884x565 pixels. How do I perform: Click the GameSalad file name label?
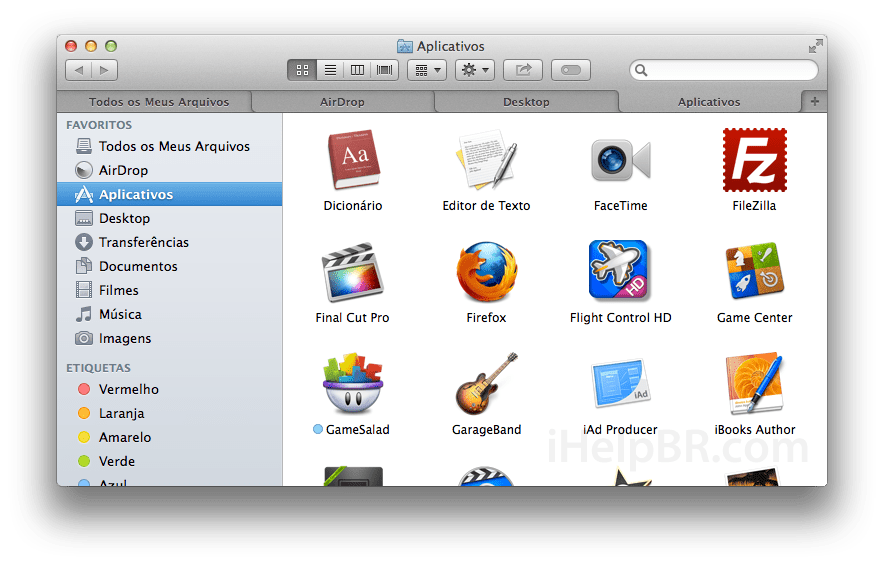coord(357,430)
